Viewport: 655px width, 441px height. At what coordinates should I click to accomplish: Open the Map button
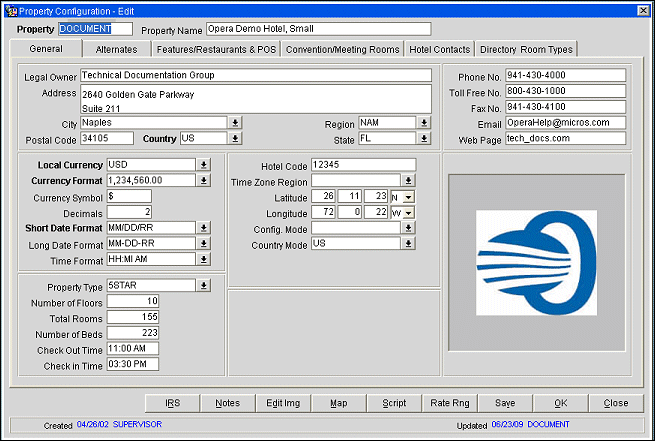(x=338, y=403)
